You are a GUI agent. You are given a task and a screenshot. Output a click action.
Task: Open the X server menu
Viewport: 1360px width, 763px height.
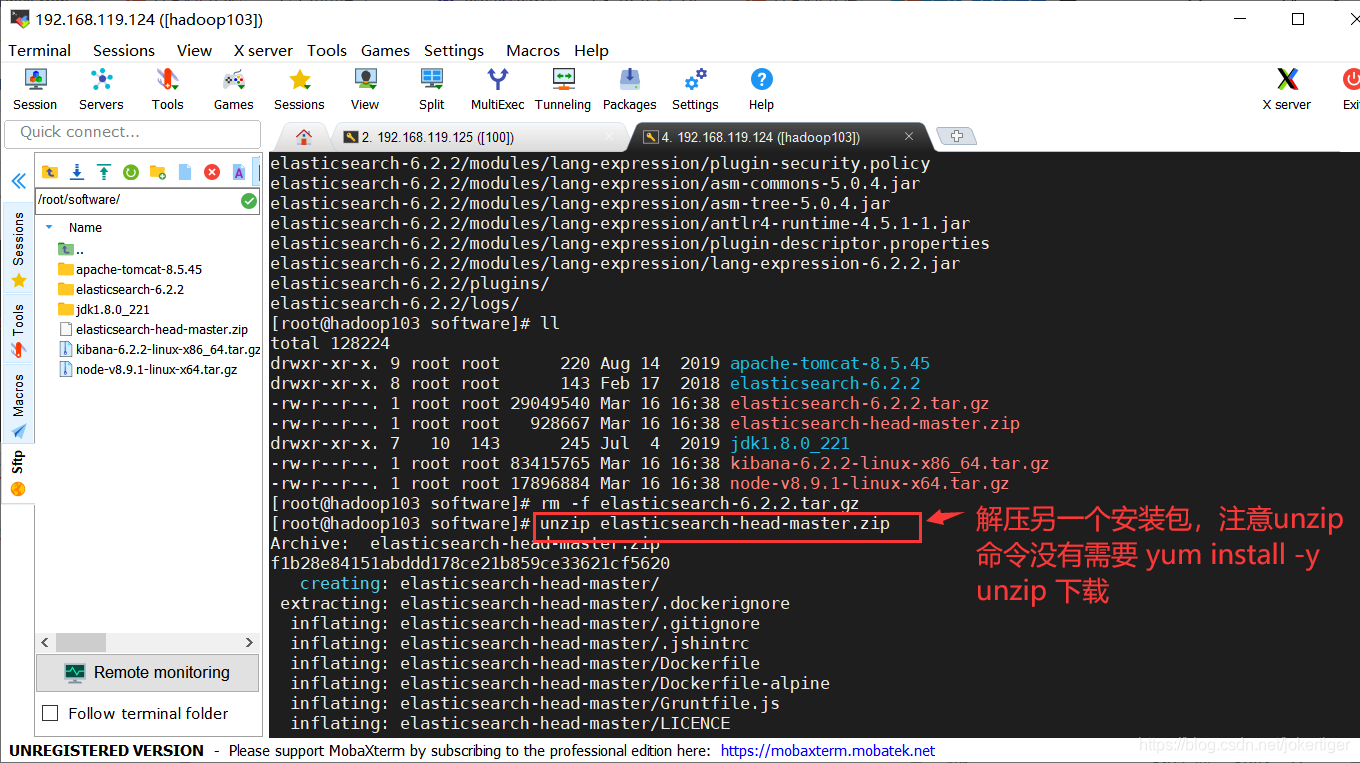pyautogui.click(x=263, y=50)
